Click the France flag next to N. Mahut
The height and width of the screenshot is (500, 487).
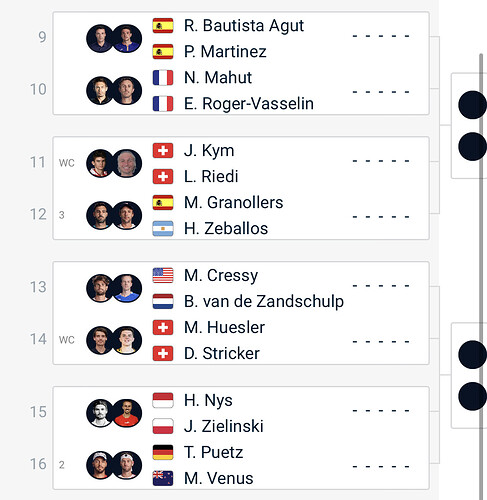point(163,78)
